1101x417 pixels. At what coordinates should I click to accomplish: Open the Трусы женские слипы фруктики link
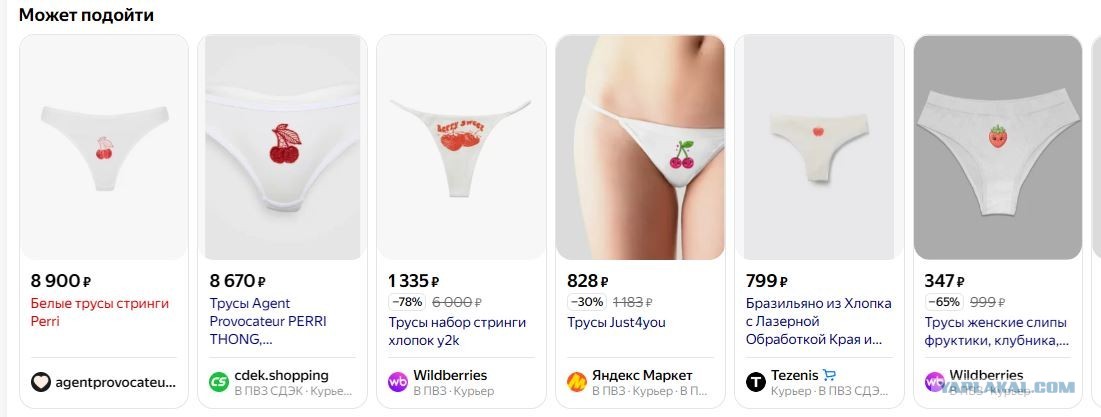point(997,332)
